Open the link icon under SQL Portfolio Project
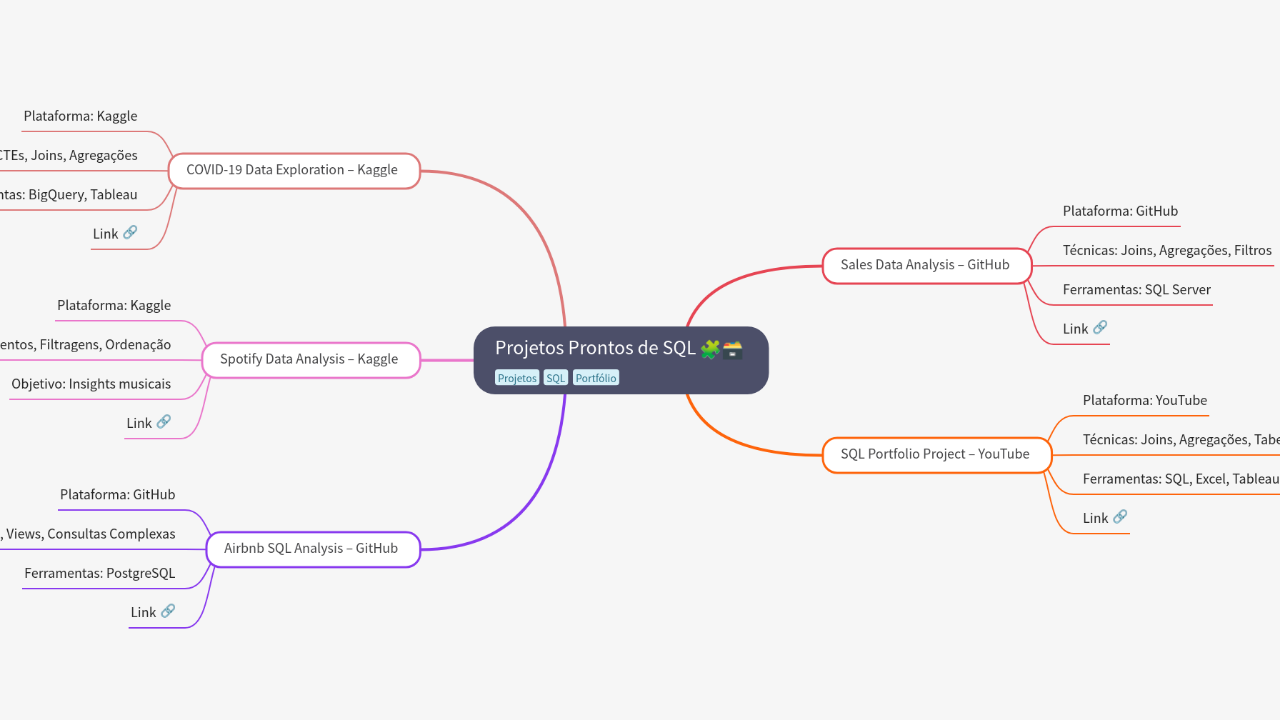Screen dimensions: 1280x720 [1120, 517]
